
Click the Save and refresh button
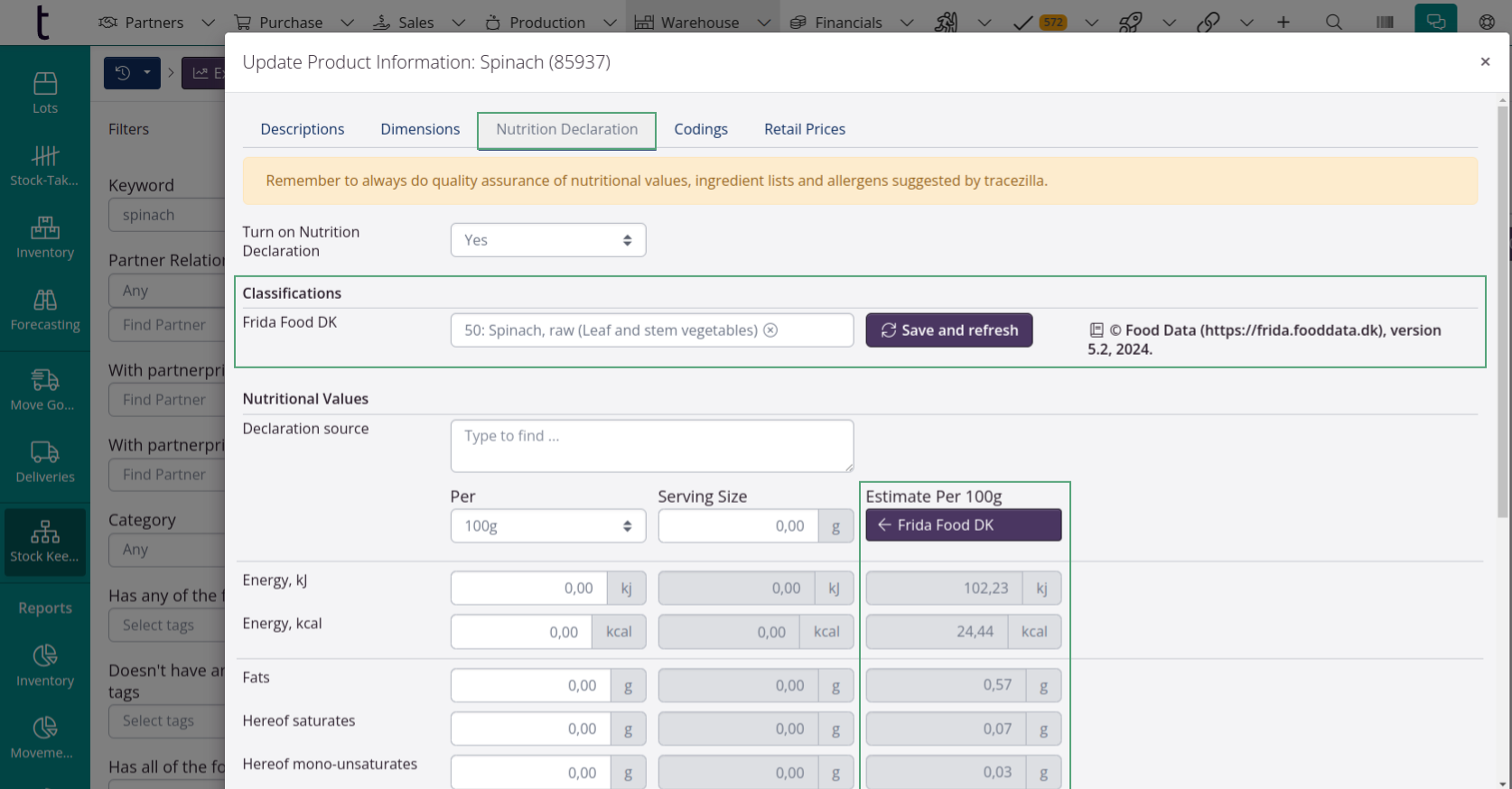pos(948,330)
